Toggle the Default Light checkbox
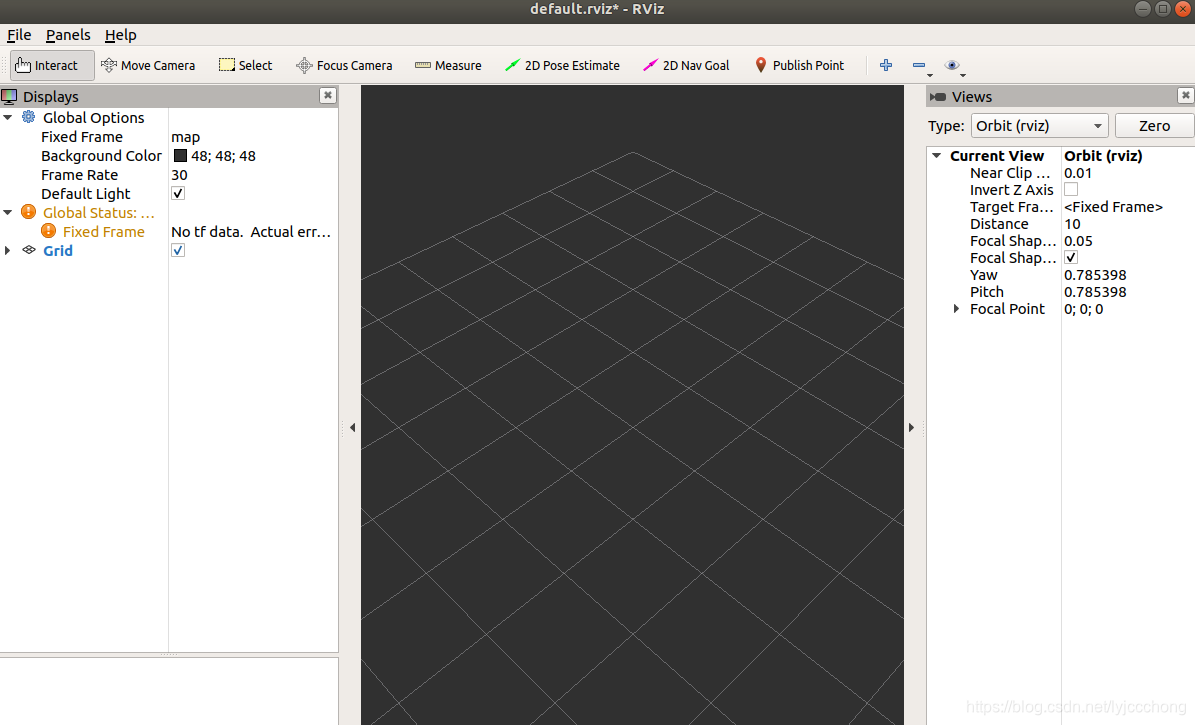 pyautogui.click(x=178, y=194)
